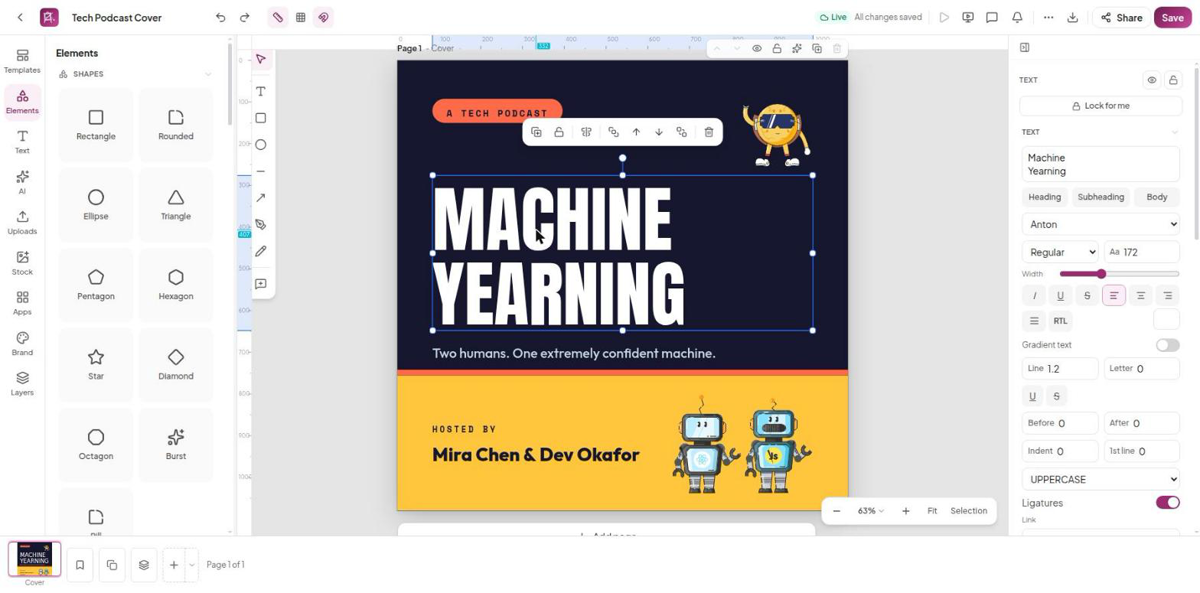This screenshot has width=1200, height=593.
Task: Toggle element visibility in the TEXT panel
Action: click(1152, 80)
